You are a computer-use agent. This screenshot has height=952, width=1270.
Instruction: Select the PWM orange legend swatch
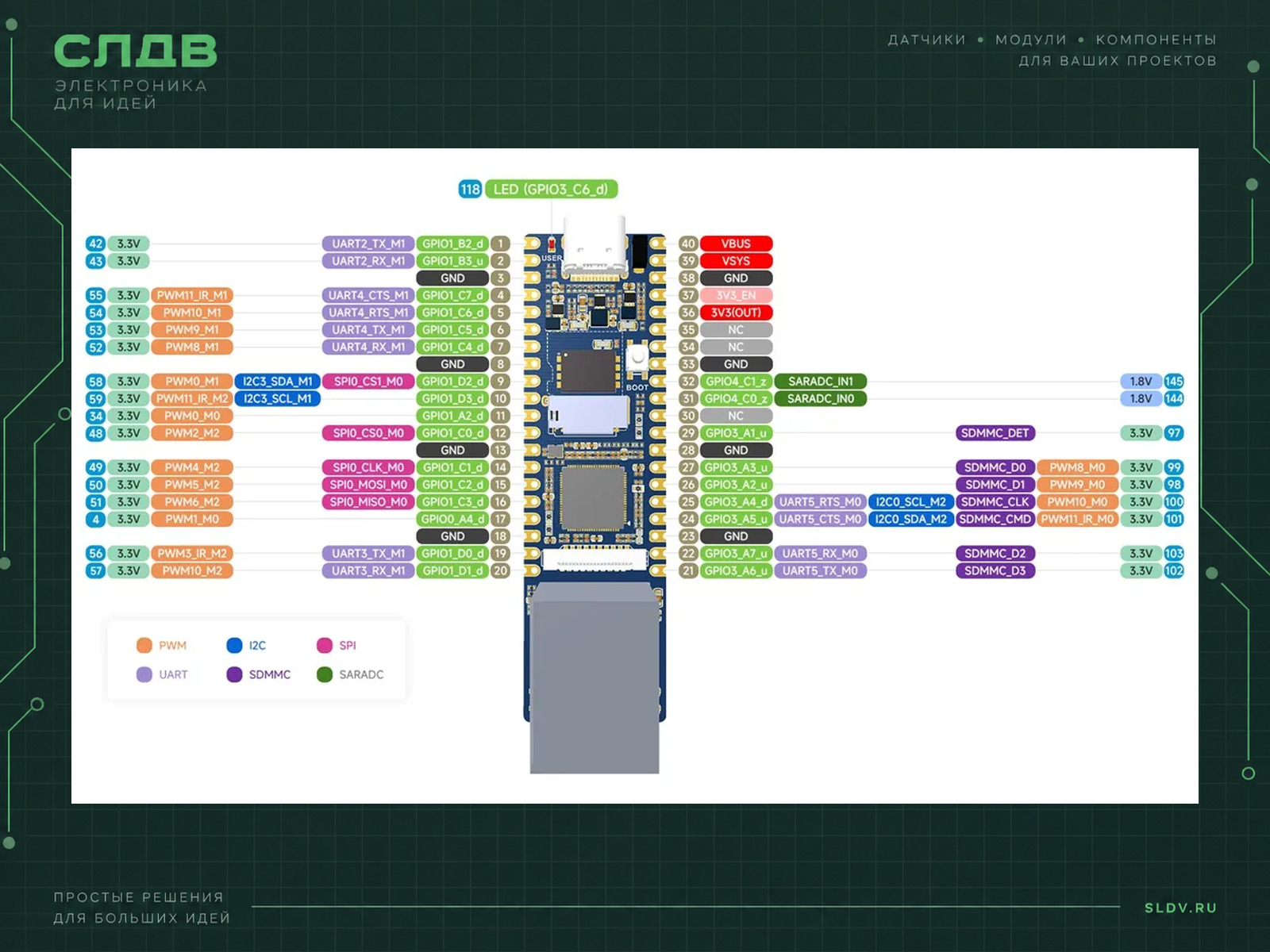pyautogui.click(x=144, y=645)
